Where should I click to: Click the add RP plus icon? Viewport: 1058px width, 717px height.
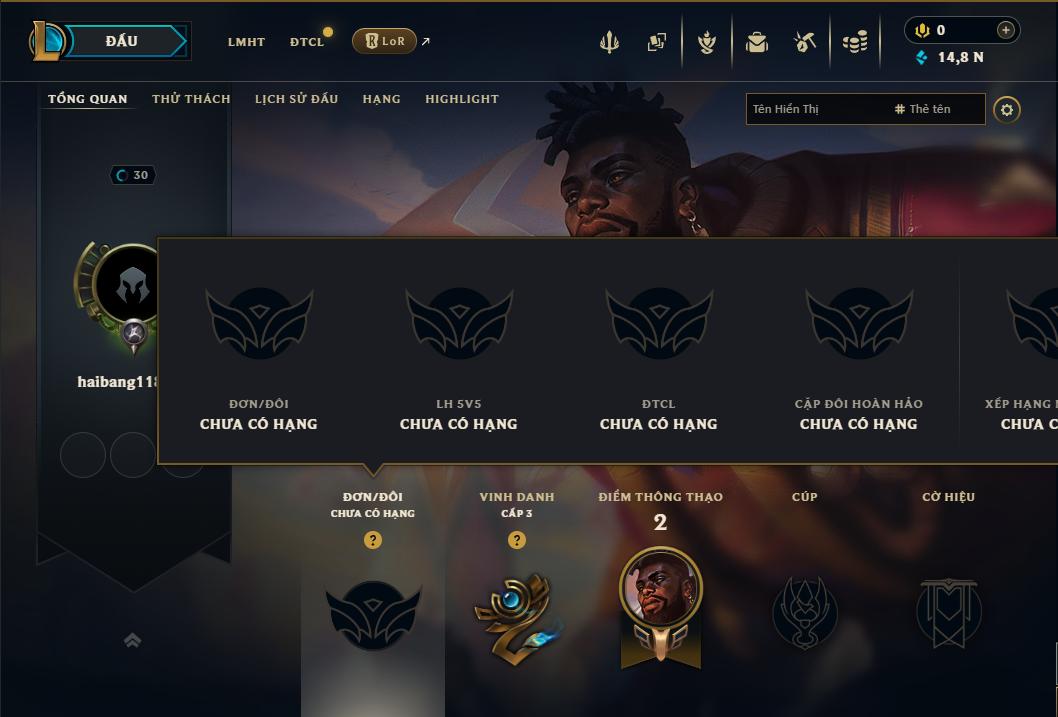[1005, 30]
